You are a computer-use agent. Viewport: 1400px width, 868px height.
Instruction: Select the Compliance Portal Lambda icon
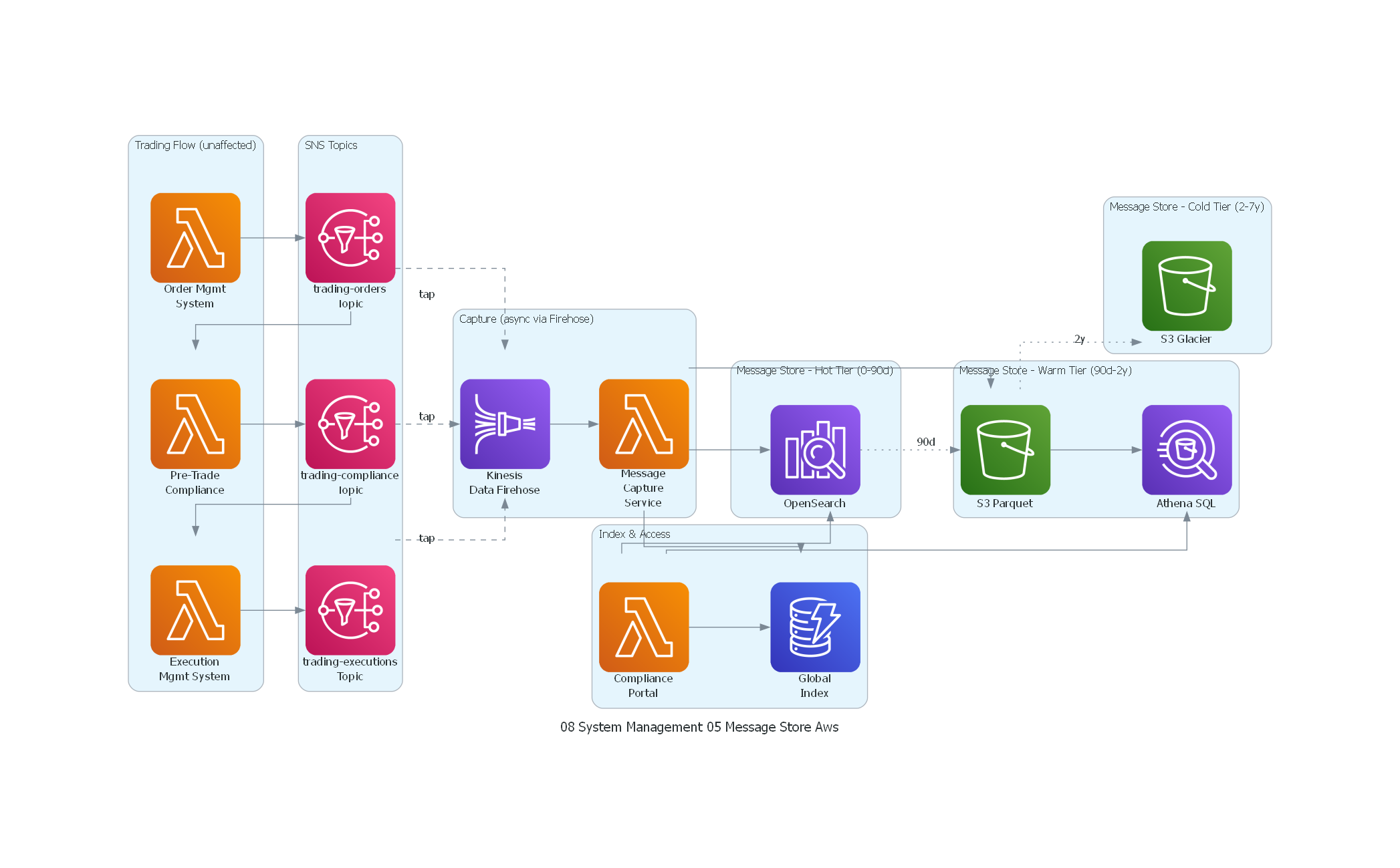coord(643,626)
